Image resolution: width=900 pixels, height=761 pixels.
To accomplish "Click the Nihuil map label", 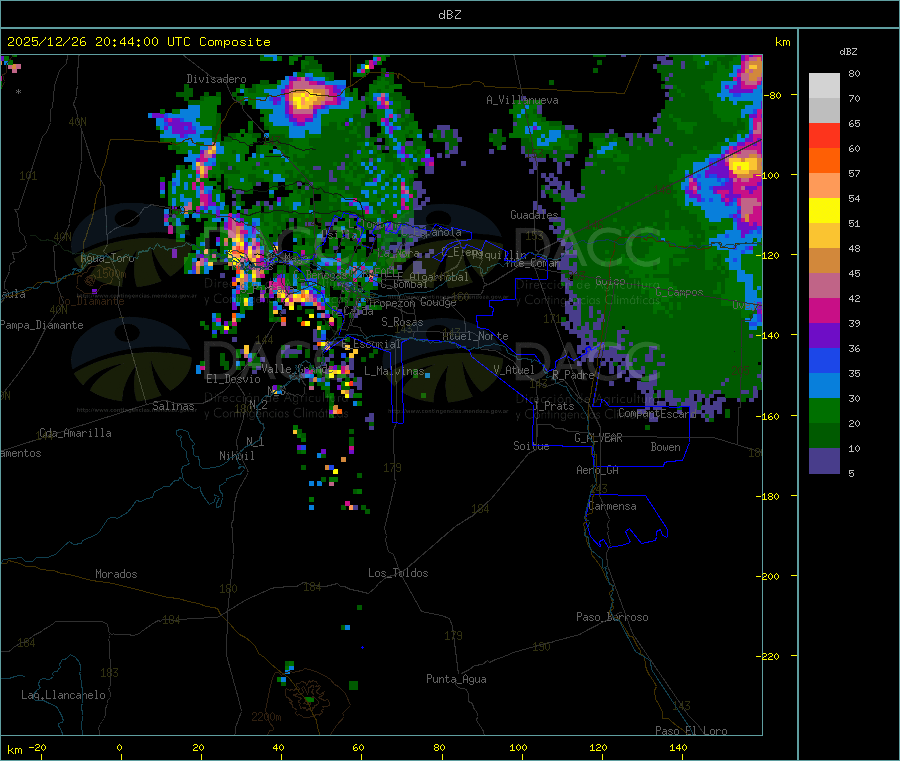I will pos(236,456).
